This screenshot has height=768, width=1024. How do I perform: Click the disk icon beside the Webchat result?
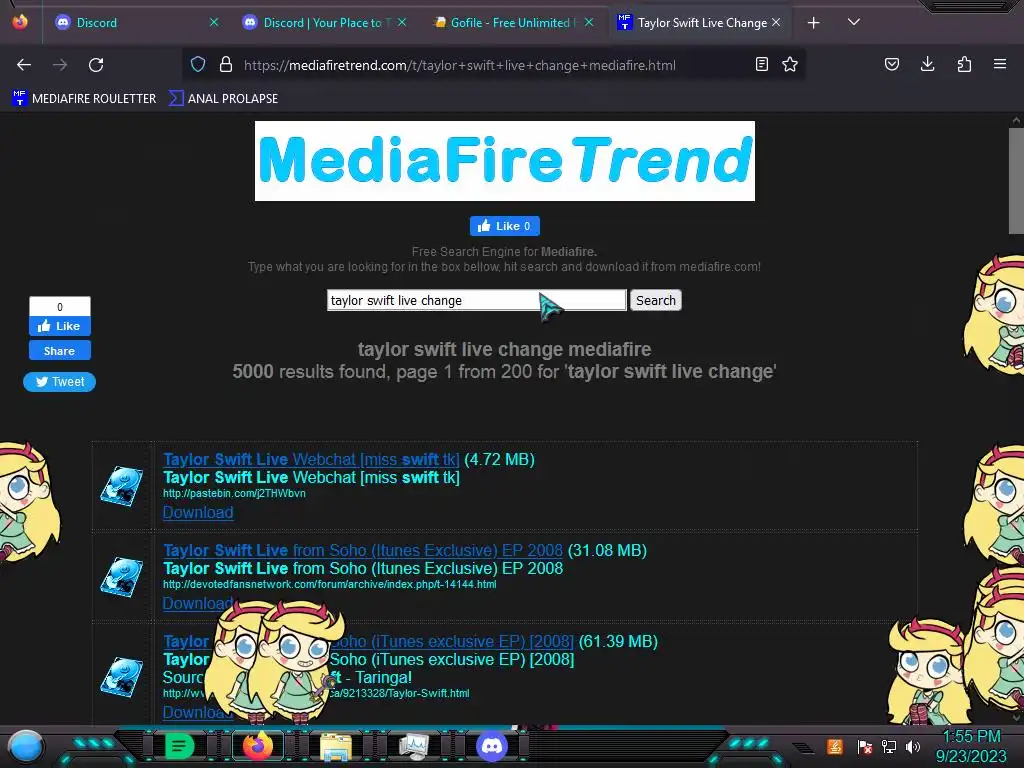[x=122, y=486]
